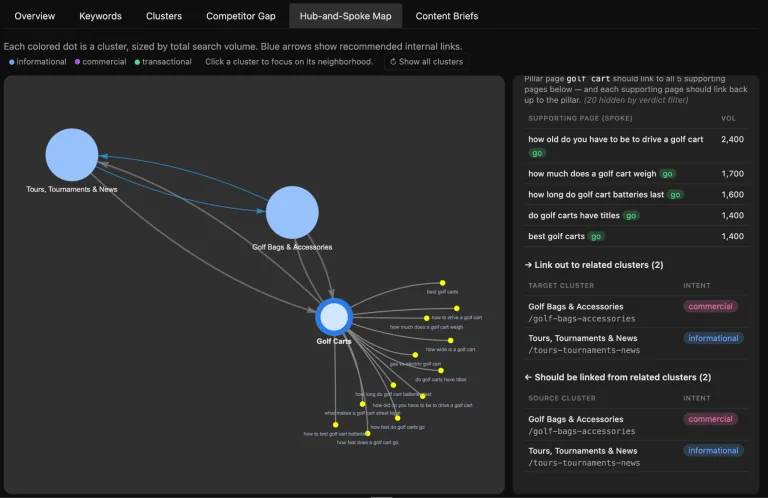Screen dimensions: 768x498
Task: Click the 2,400 volume value
Action: coord(732,140)
